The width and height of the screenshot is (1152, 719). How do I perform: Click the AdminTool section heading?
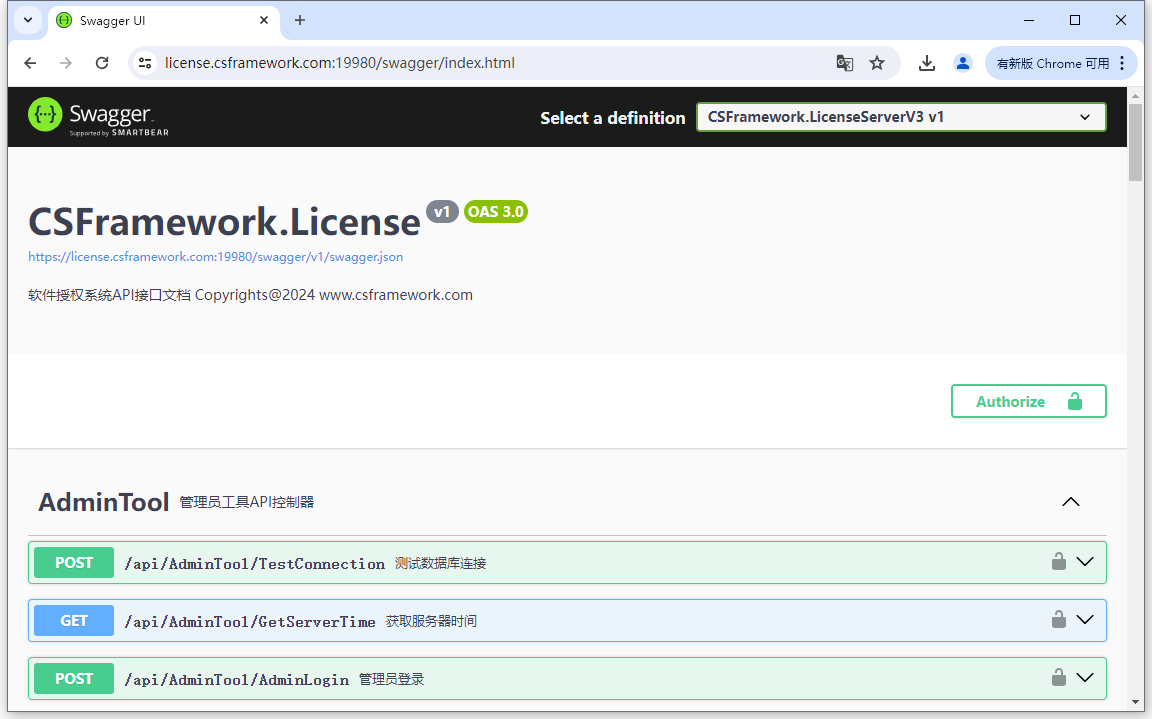click(x=104, y=502)
